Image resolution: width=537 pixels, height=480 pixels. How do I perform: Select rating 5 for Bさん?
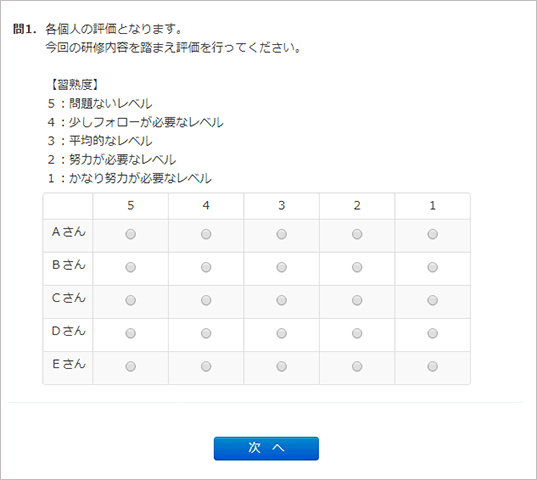(x=130, y=267)
